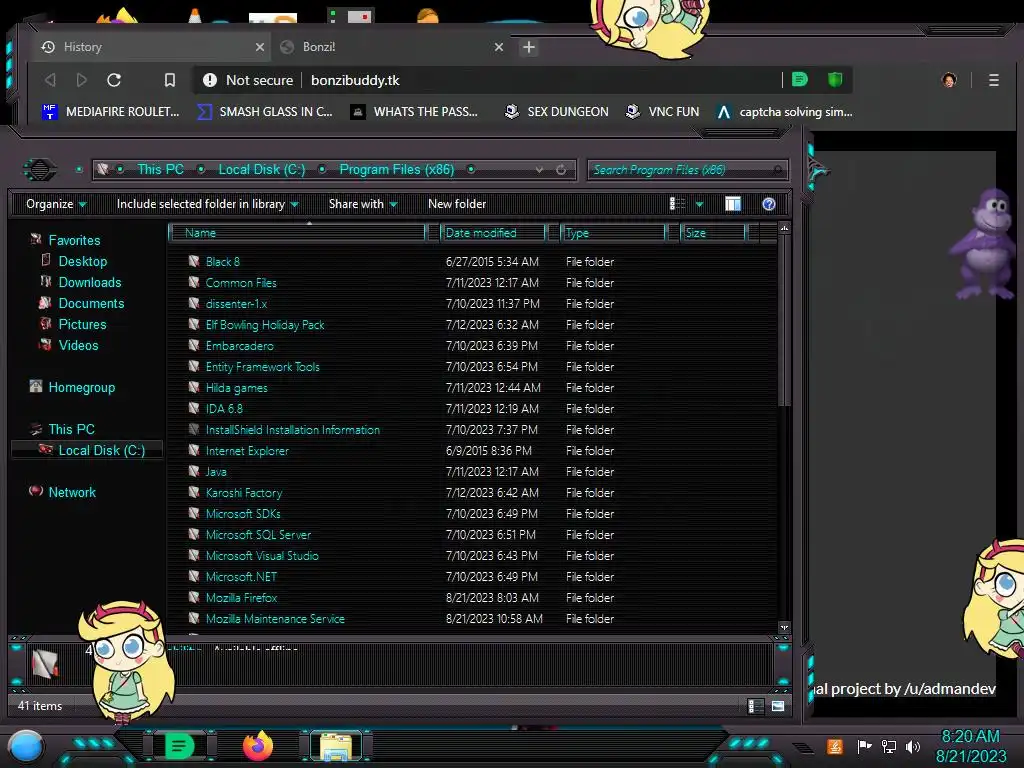The image size is (1024, 768).
Task: Expand the address bar history dropdown
Action: (539, 170)
